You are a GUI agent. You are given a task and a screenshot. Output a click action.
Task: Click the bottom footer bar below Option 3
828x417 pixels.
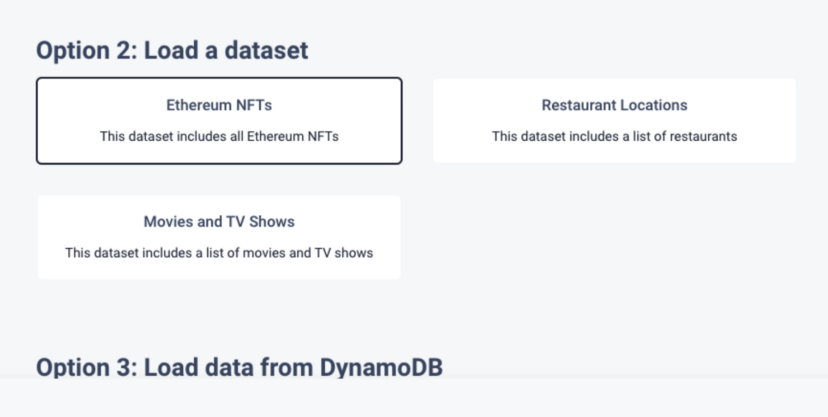414,398
